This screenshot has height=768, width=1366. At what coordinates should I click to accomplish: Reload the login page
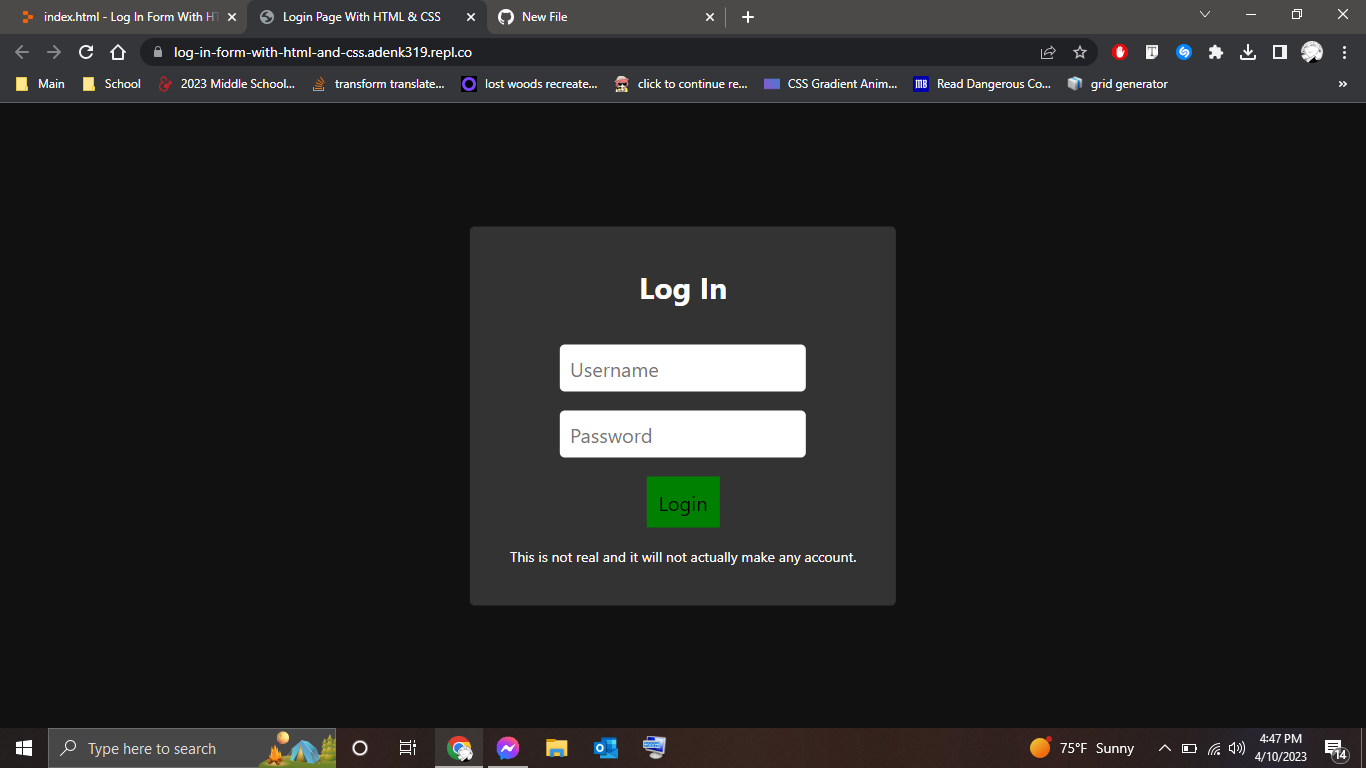pyautogui.click(x=85, y=52)
